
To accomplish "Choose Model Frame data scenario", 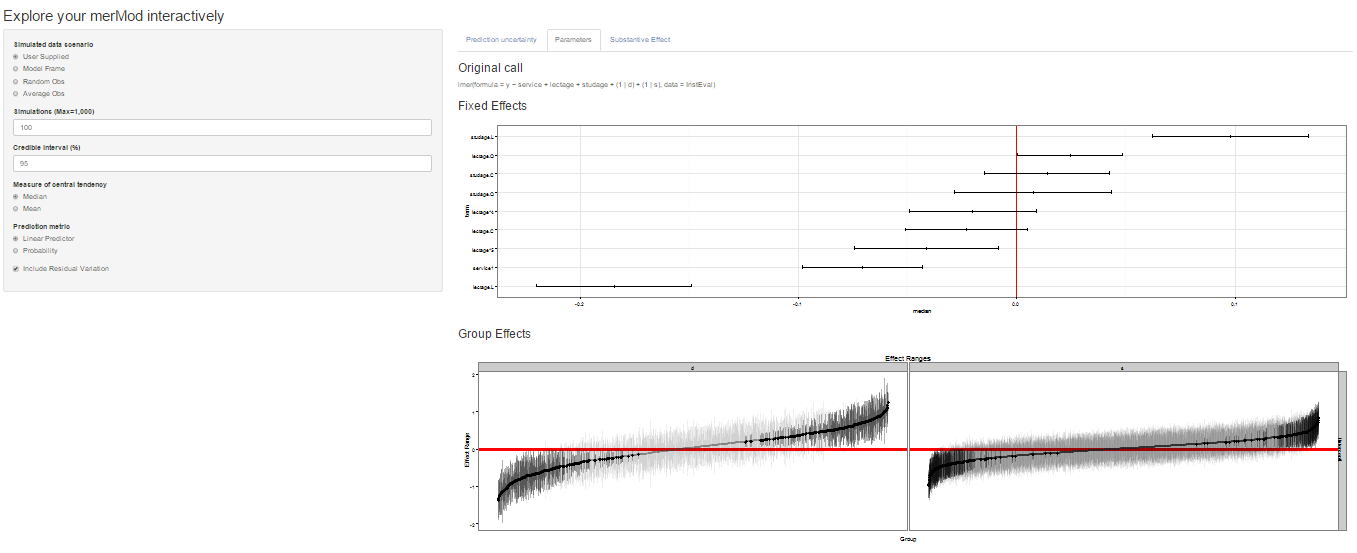I will coord(16,69).
